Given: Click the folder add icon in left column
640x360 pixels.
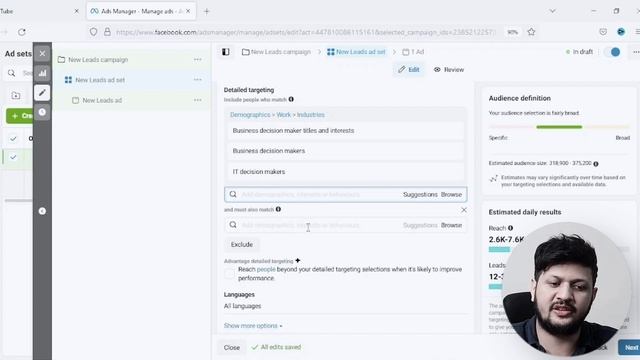Looking at the screenshot, I should pyautogui.click(x=16, y=96).
